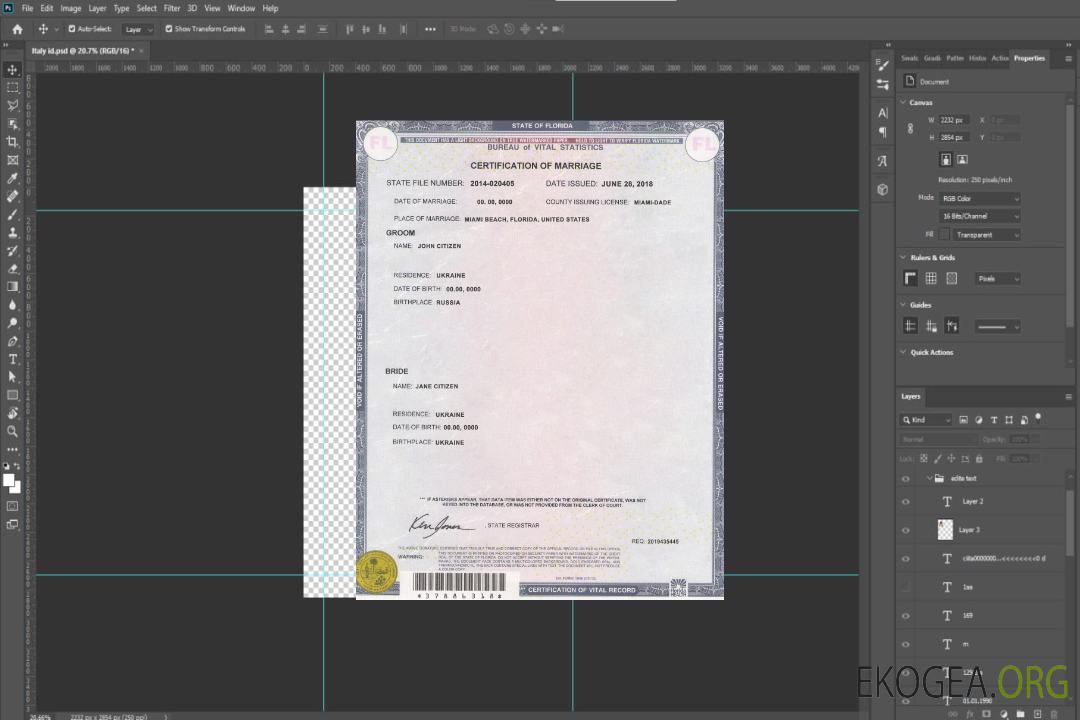Image resolution: width=1080 pixels, height=720 pixels.
Task: Click the foreground color swatch
Action: point(9,481)
